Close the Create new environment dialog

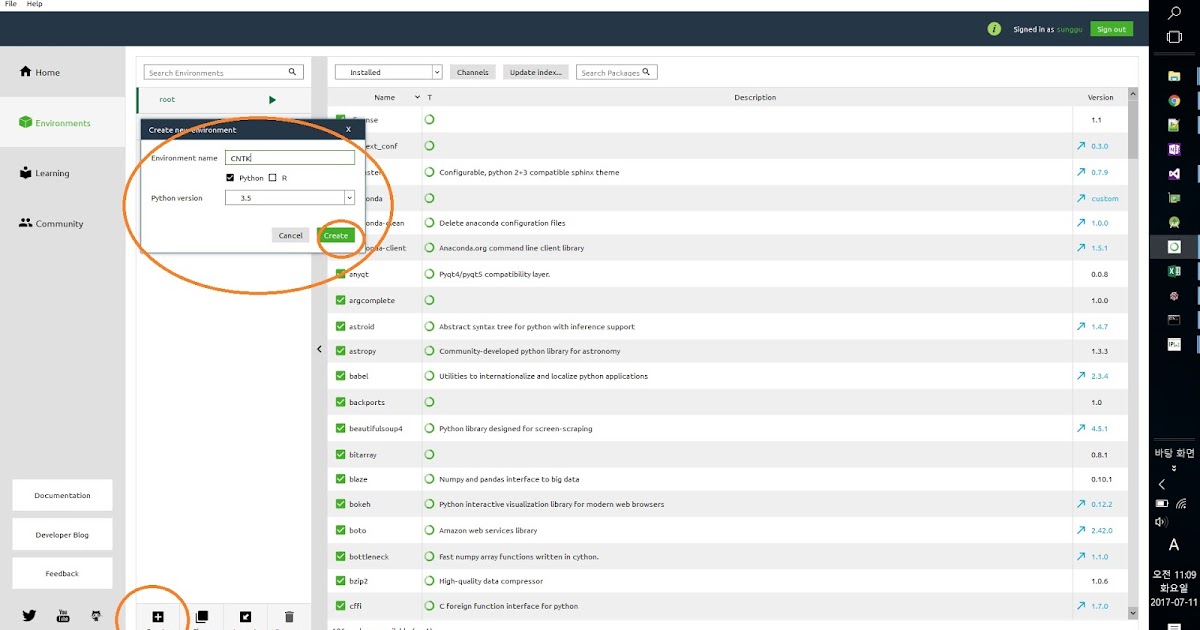pos(348,129)
